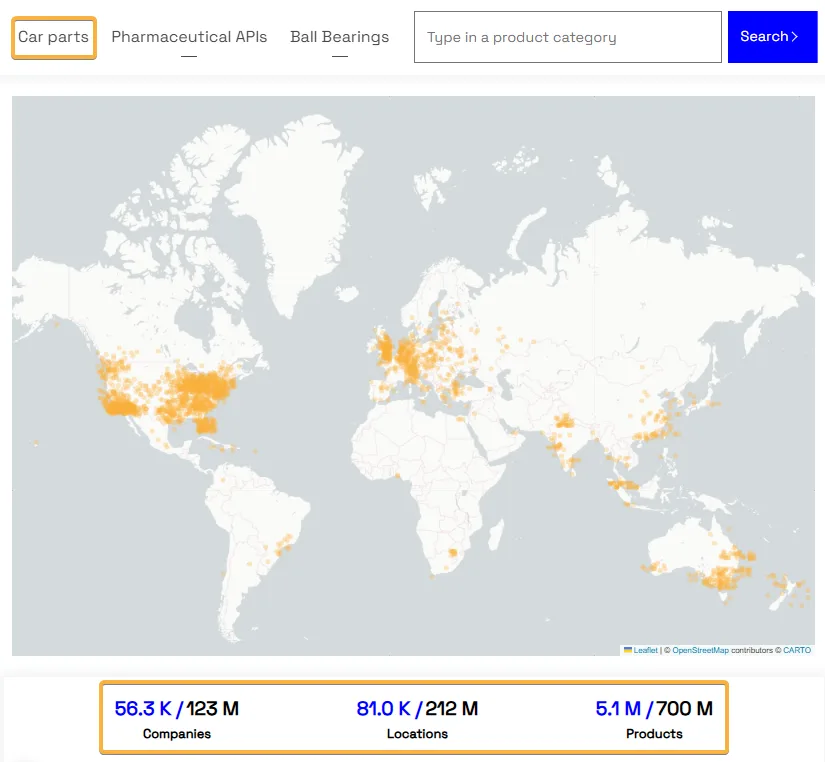Screen dimensions: 825x762
Task: Select the Car parts tab
Action: (54, 37)
